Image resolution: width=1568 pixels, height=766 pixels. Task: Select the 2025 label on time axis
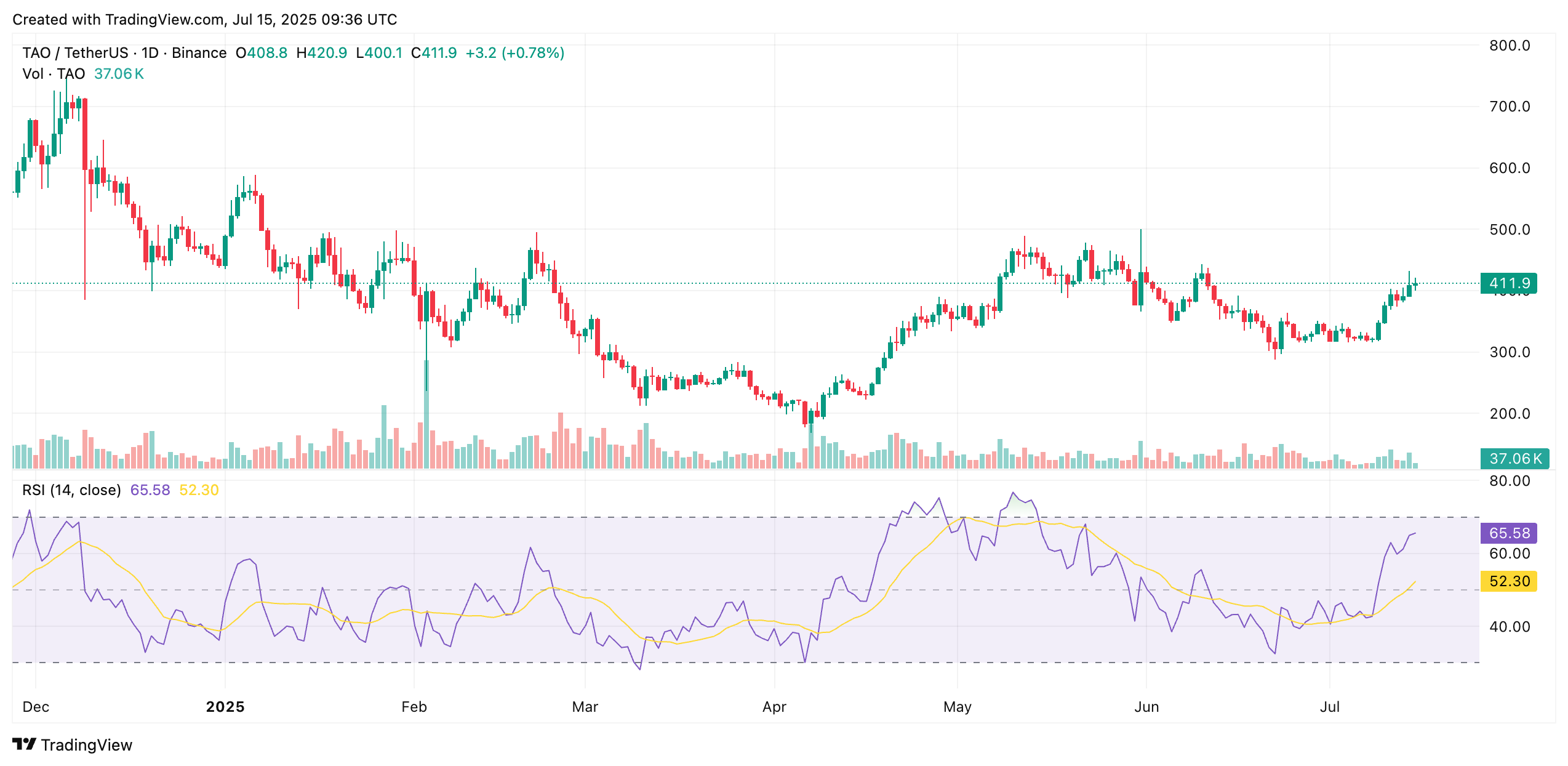click(225, 706)
